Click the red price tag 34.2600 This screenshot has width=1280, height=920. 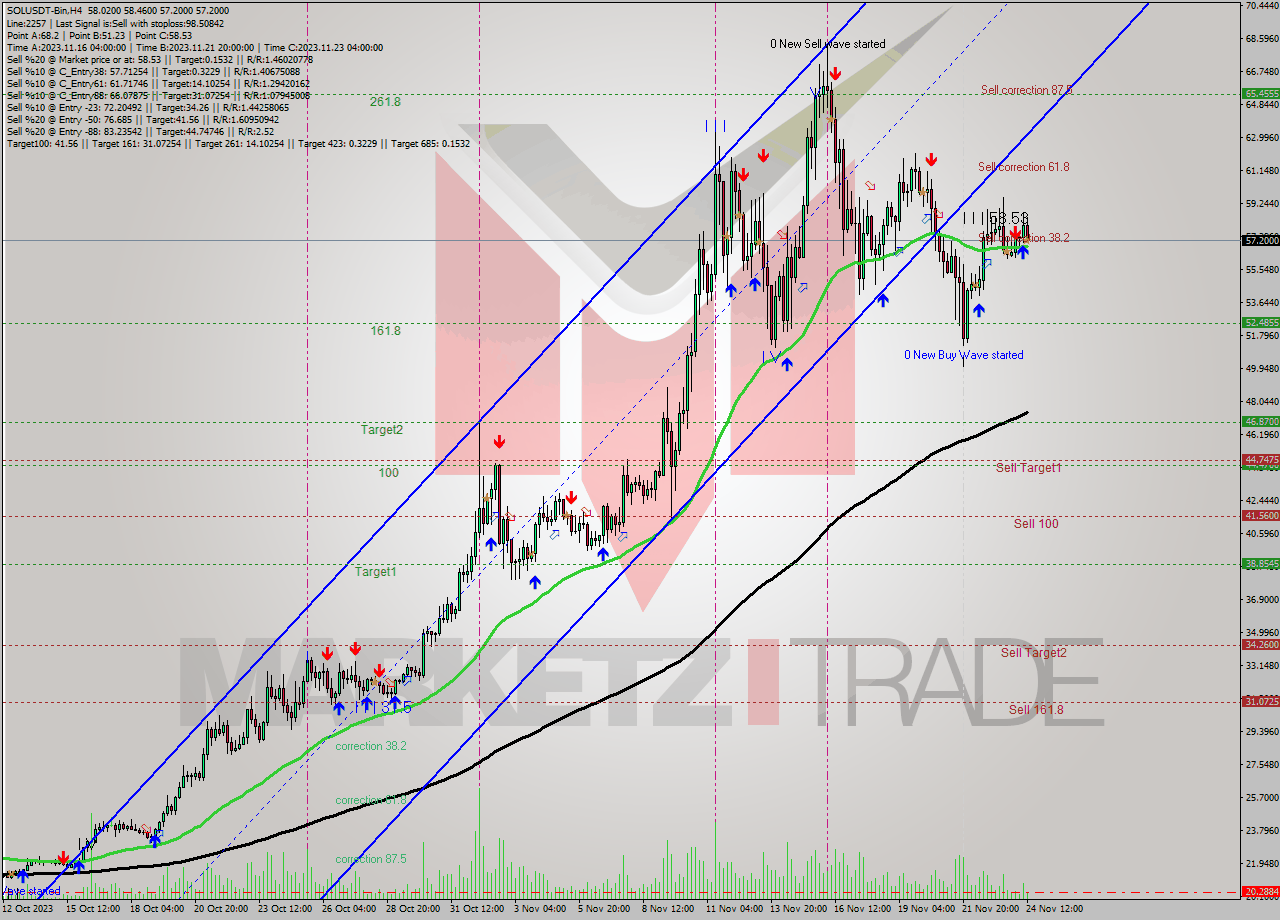[1260, 644]
